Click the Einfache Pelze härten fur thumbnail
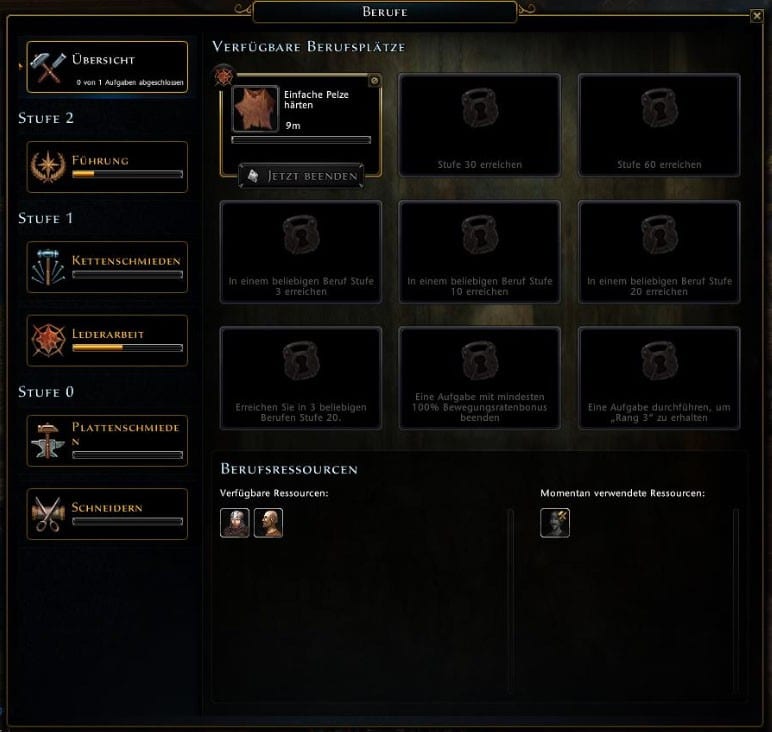Image resolution: width=772 pixels, height=732 pixels. click(x=255, y=109)
